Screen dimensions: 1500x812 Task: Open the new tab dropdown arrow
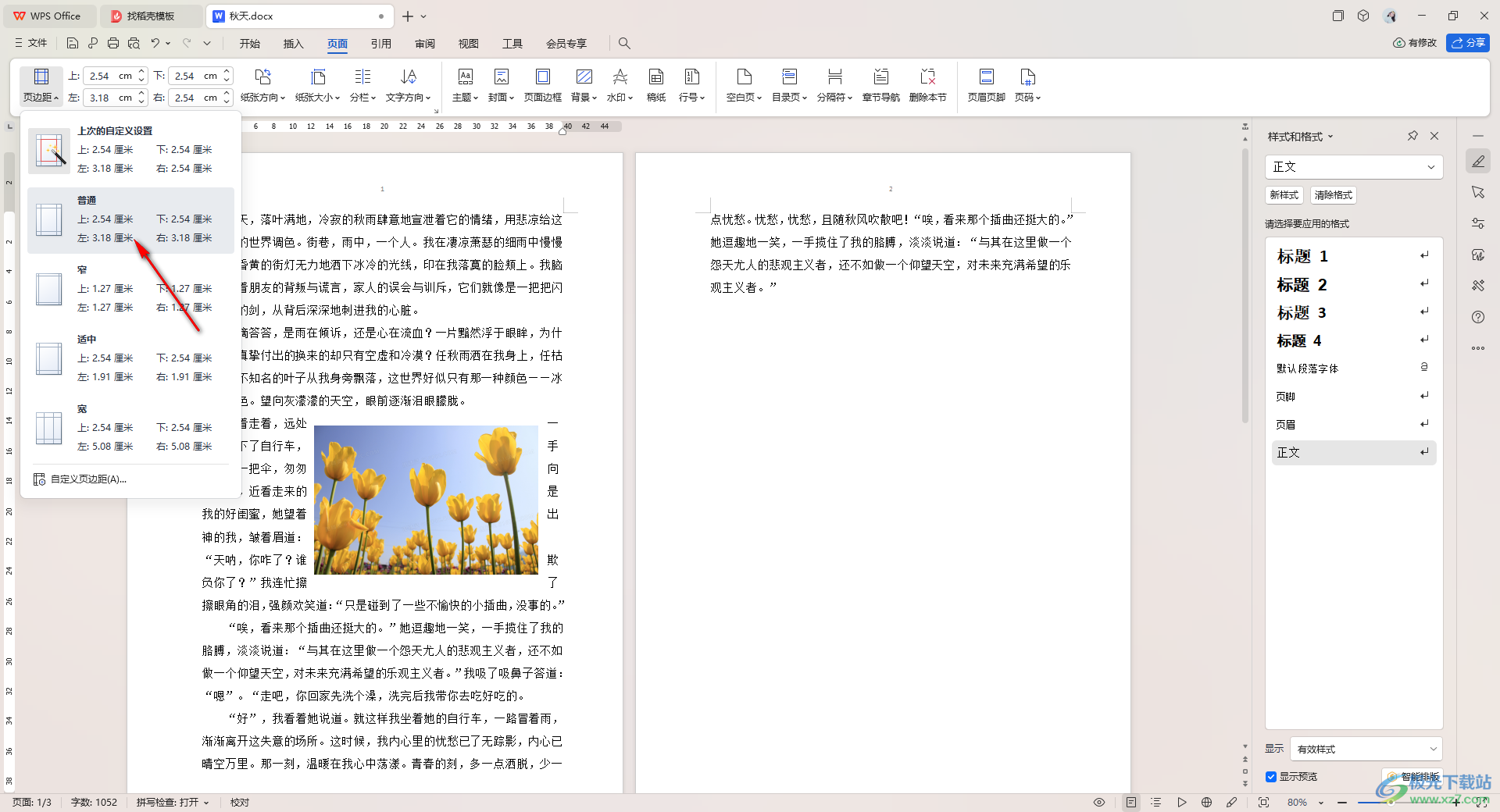tap(423, 16)
